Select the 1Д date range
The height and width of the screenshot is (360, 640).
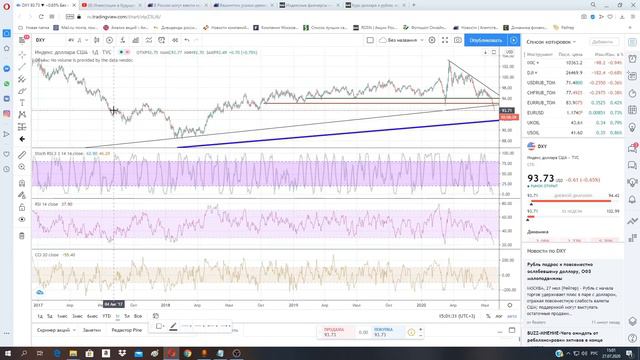pyautogui.click(x=40, y=316)
